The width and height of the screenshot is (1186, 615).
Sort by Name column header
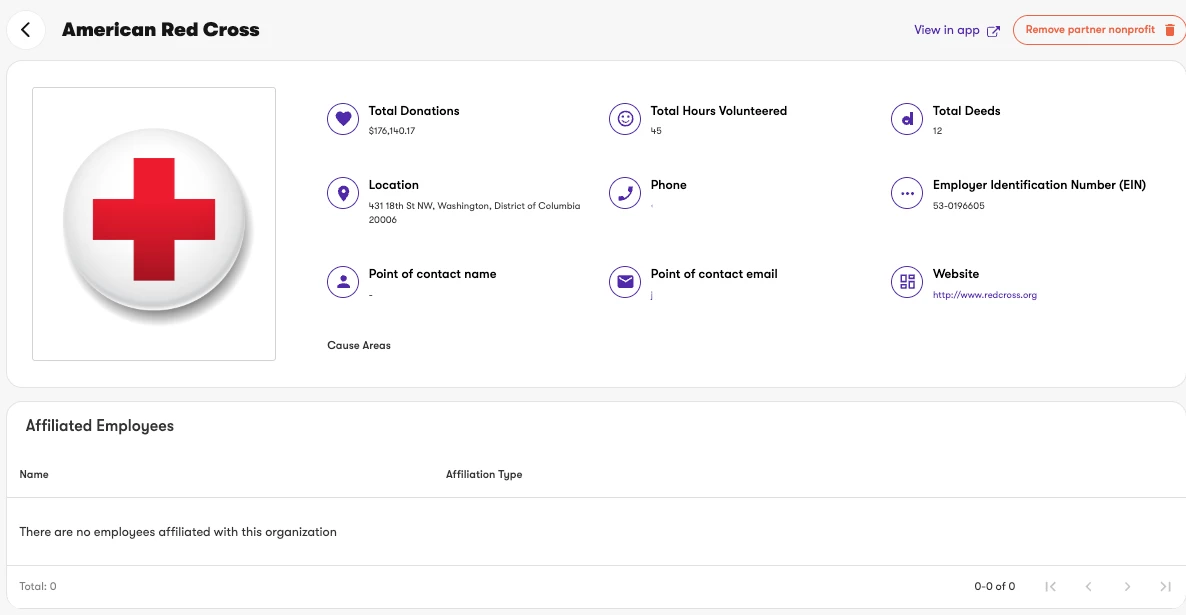tap(34, 474)
